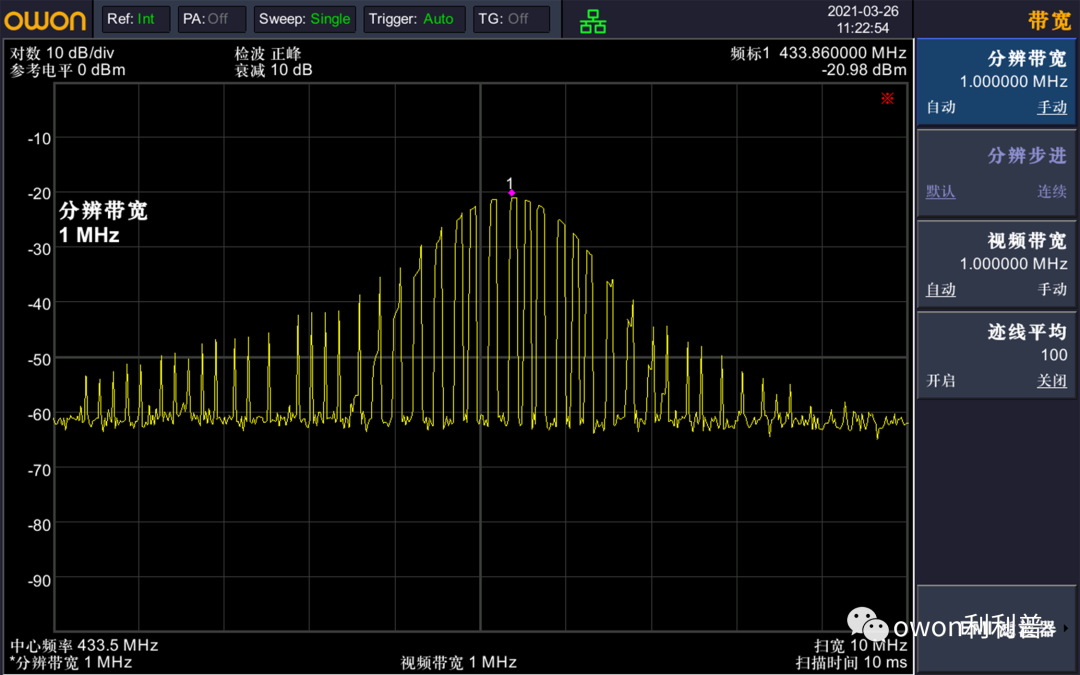1080x675 pixels.
Task: Click the 1.000000 MHz value under 分辨带宽
Action: click(x=1013, y=81)
